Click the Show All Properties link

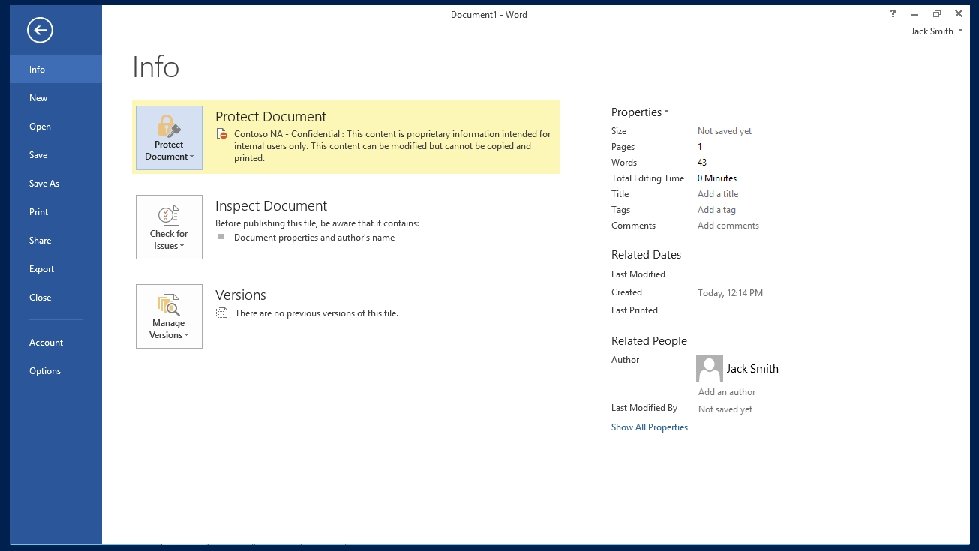click(649, 427)
